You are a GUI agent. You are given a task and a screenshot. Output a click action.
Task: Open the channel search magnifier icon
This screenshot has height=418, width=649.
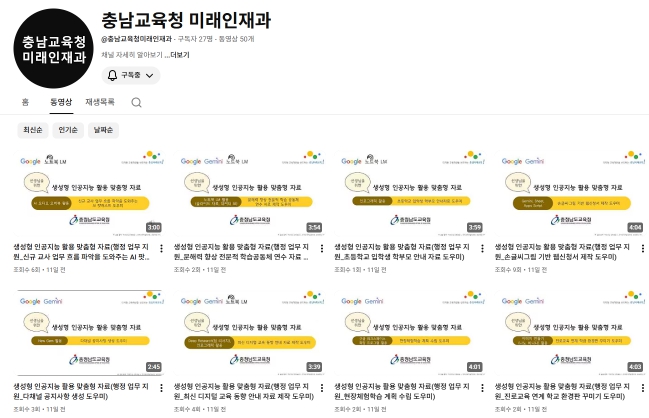136,102
